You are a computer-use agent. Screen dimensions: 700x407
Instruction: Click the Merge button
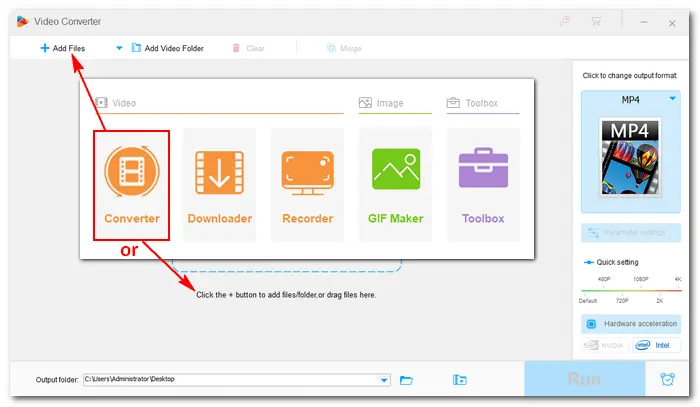(x=344, y=48)
